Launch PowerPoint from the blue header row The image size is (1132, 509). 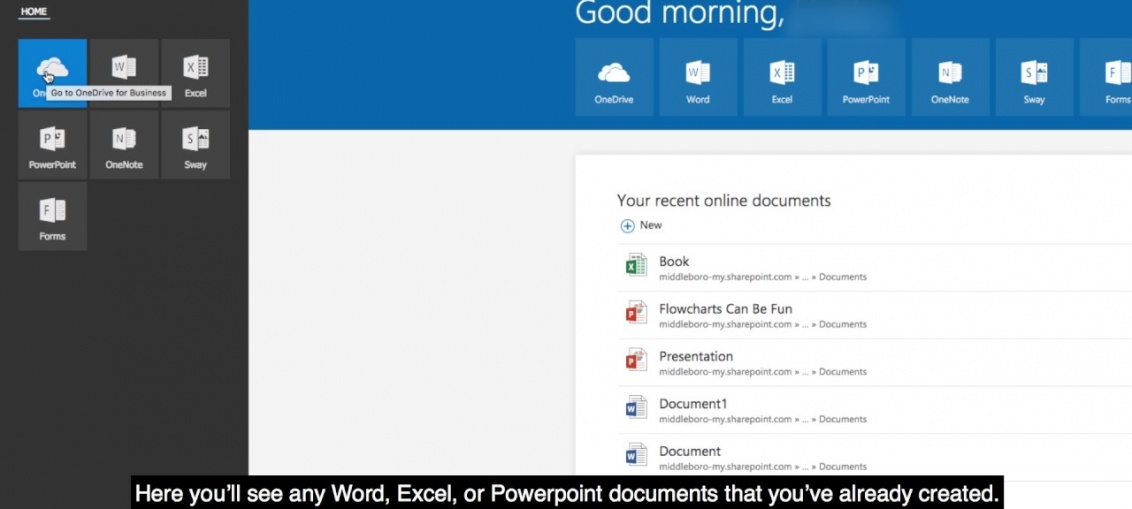(866, 77)
